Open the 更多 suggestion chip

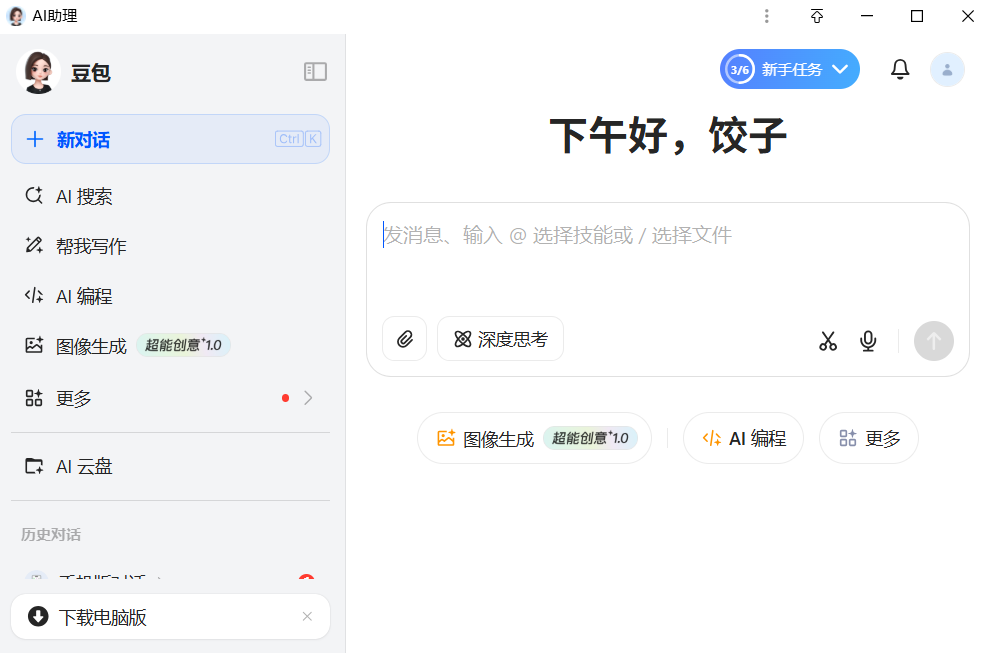(x=869, y=438)
